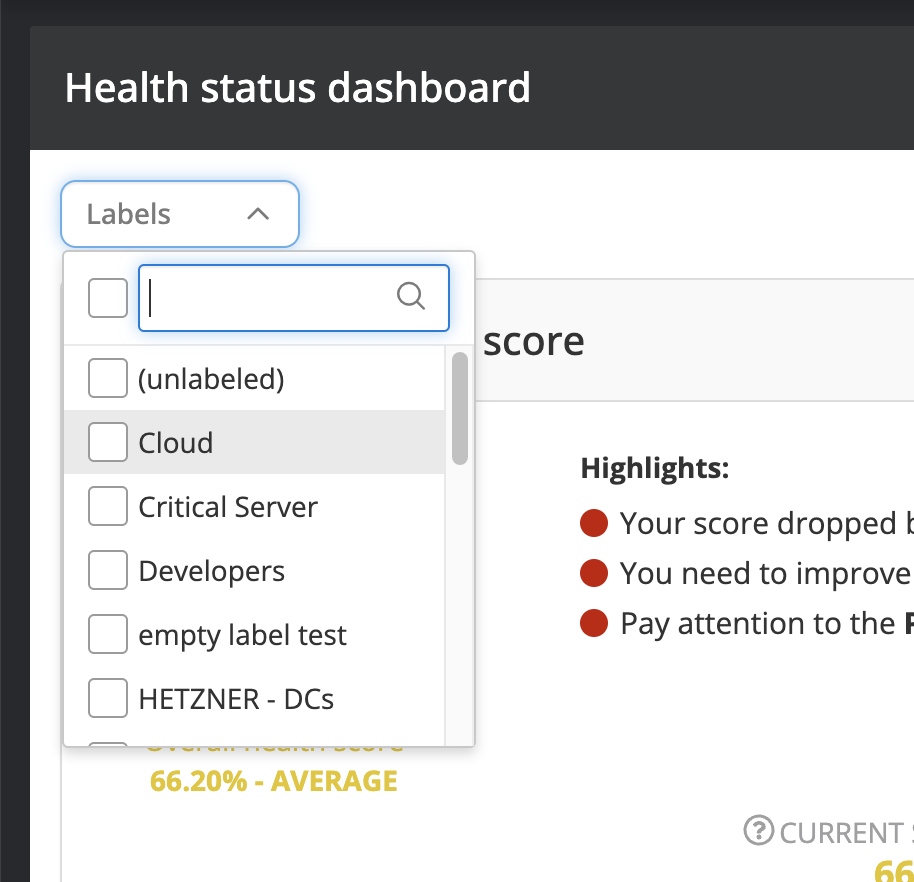Check the empty label test checkbox

point(108,635)
